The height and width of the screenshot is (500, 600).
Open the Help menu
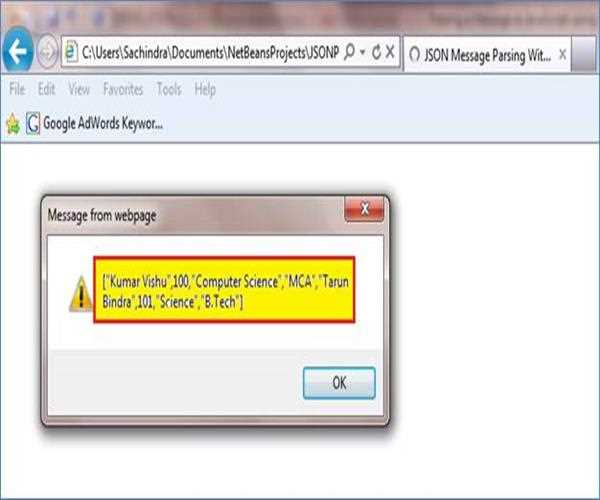point(205,90)
